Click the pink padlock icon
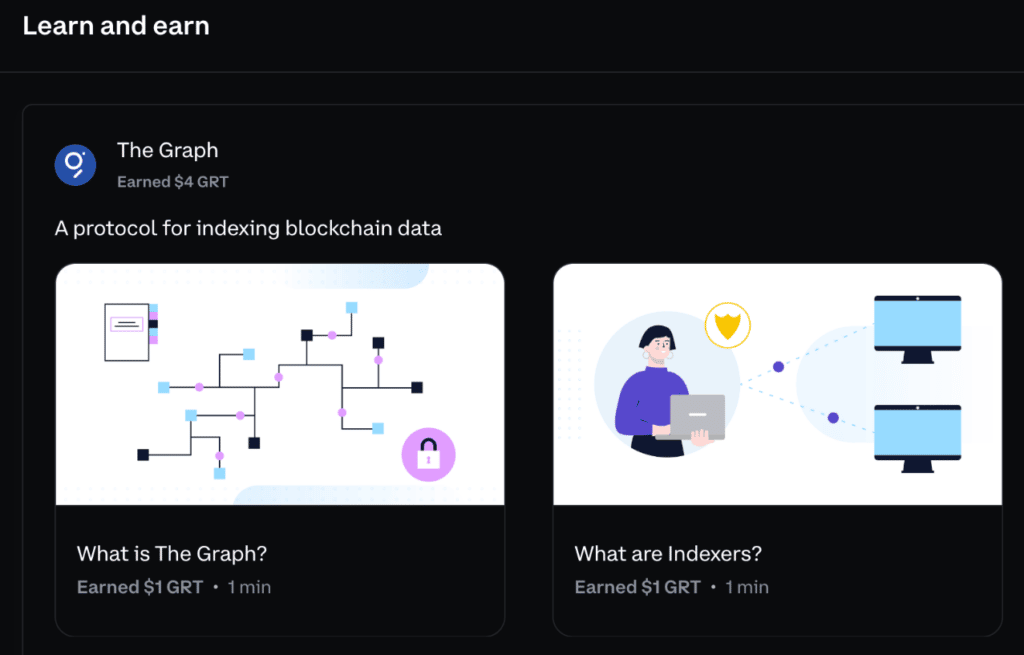1024x655 pixels. (x=428, y=455)
